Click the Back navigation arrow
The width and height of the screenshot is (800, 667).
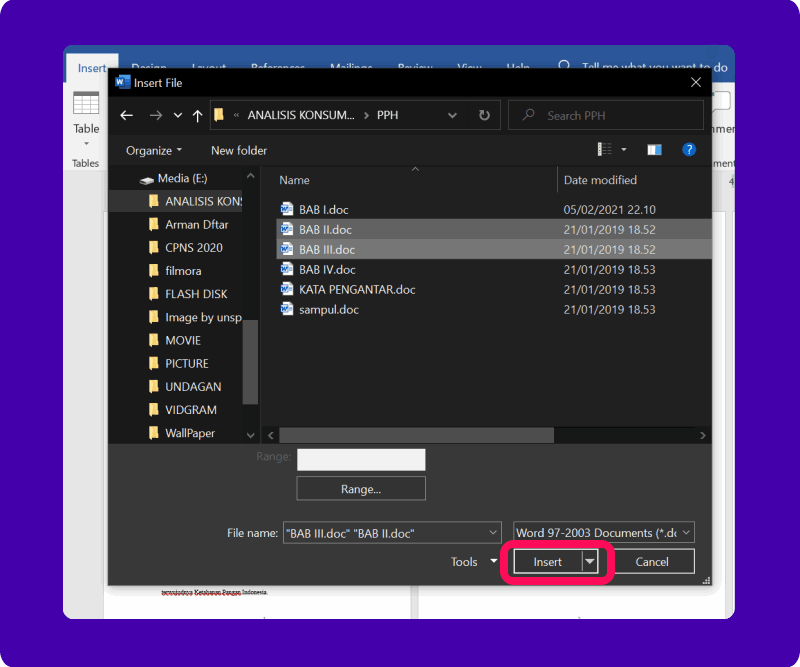126,115
